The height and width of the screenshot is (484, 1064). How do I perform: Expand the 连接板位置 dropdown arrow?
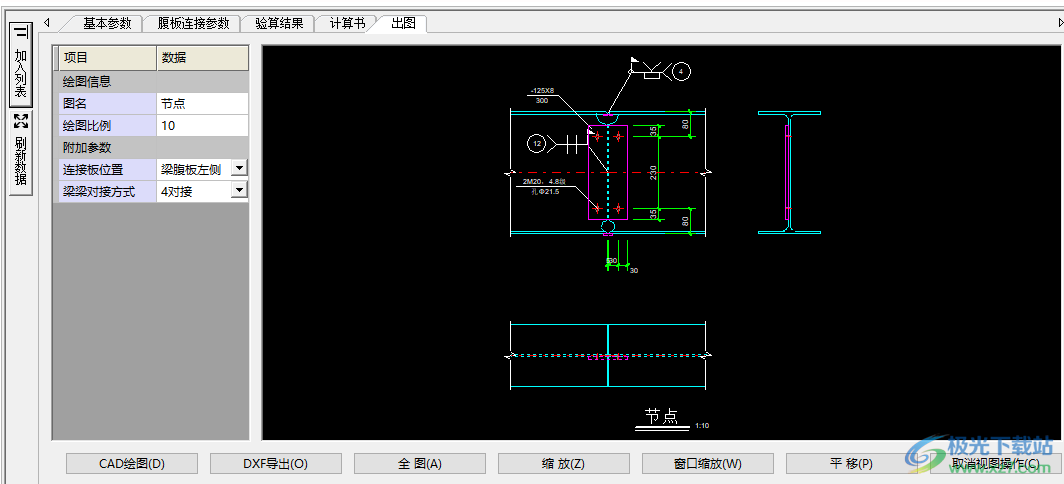[240, 168]
